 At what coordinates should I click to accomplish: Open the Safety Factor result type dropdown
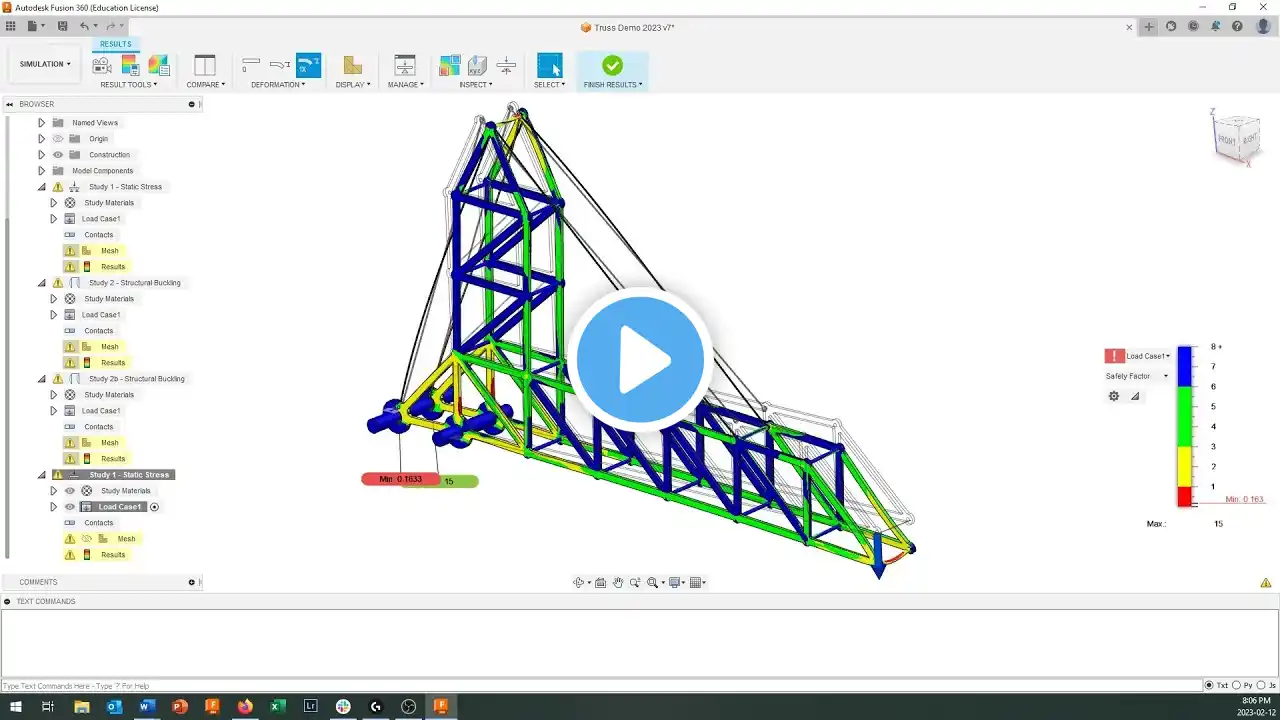(x=1137, y=376)
